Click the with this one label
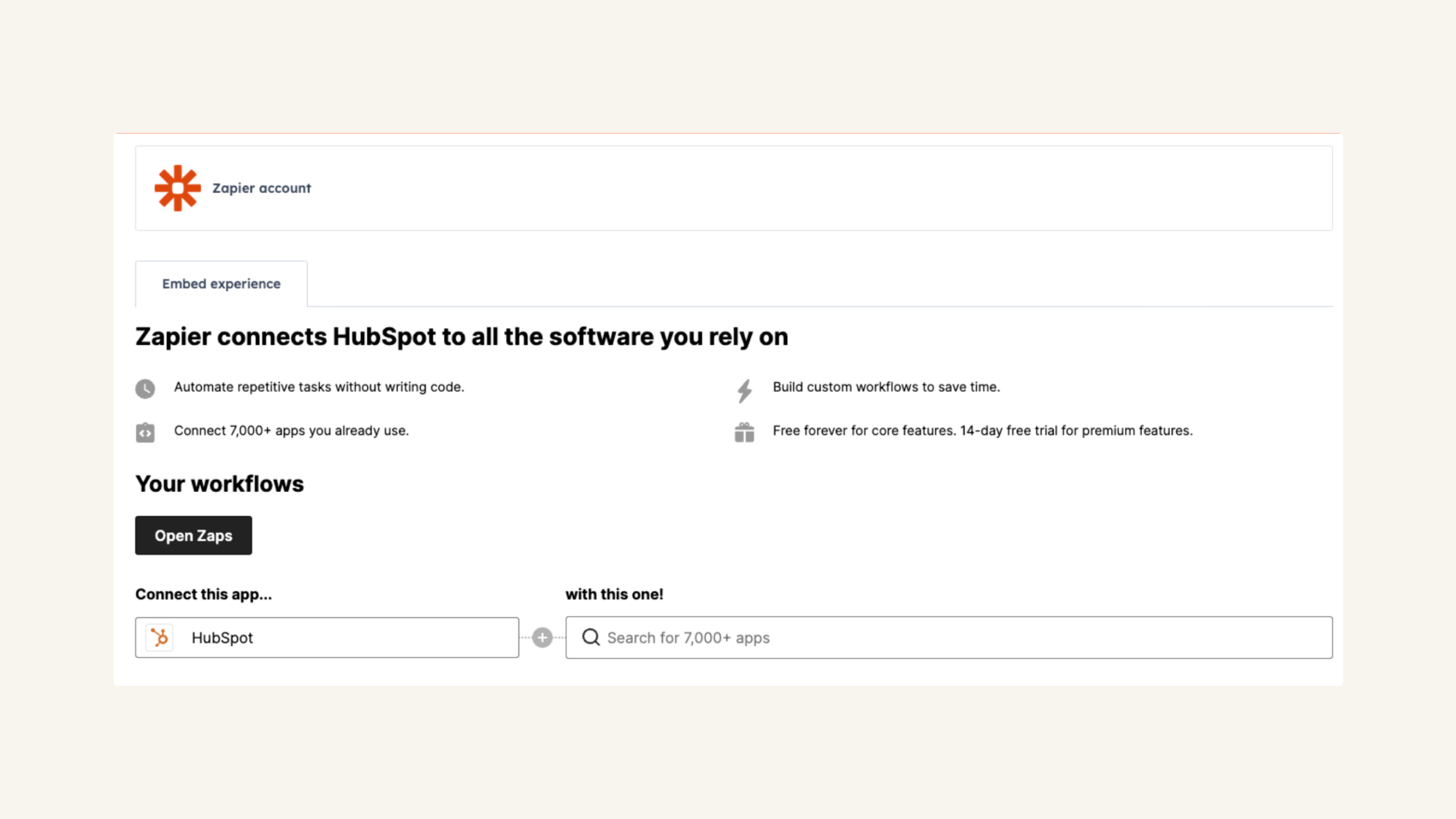This screenshot has height=819, width=1456. (x=614, y=594)
